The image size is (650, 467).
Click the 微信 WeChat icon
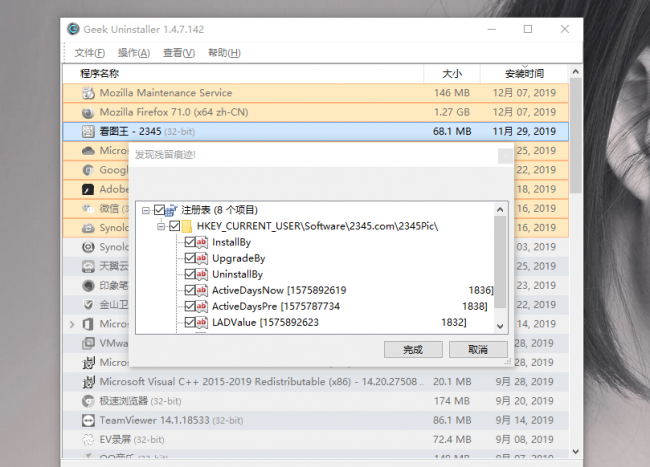(x=88, y=208)
